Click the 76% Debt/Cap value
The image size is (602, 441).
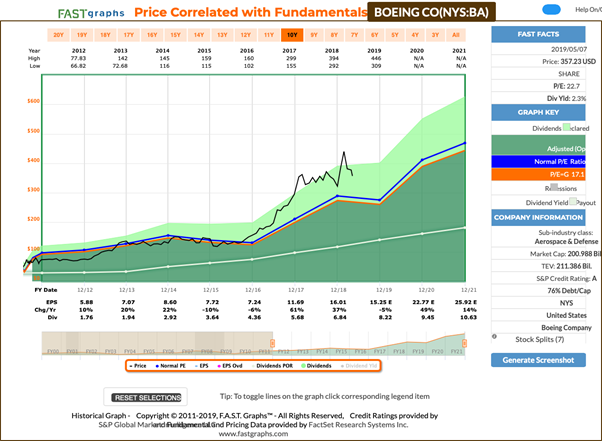pyautogui.click(x=569, y=291)
